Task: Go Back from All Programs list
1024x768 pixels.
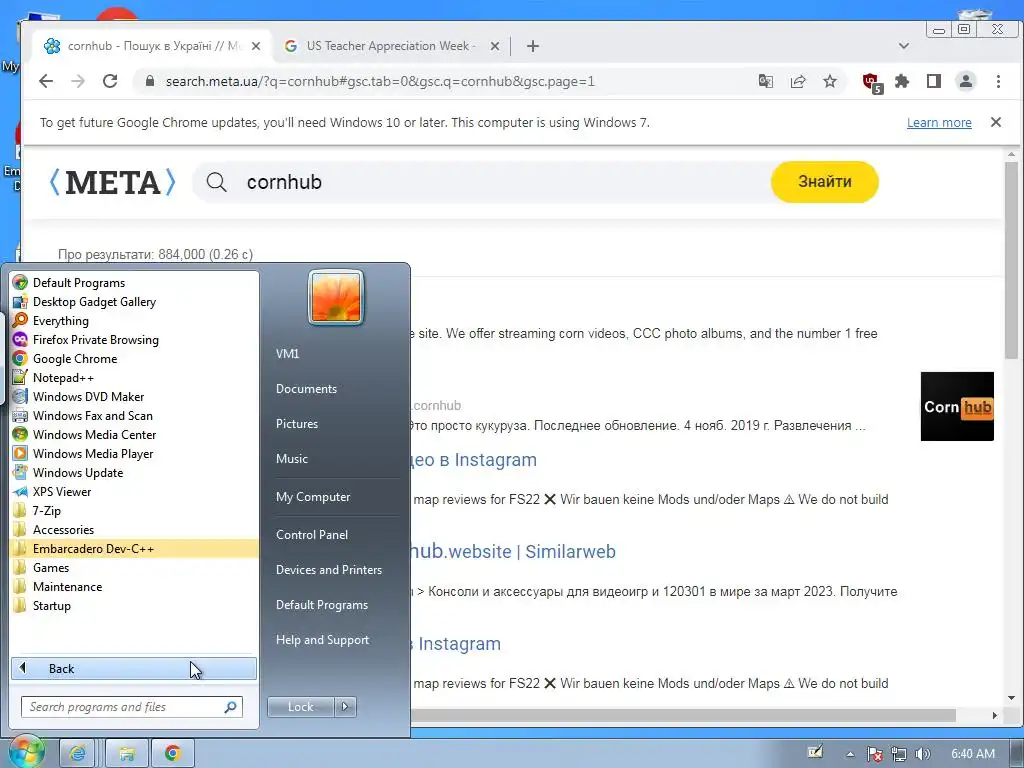Action: (134, 668)
